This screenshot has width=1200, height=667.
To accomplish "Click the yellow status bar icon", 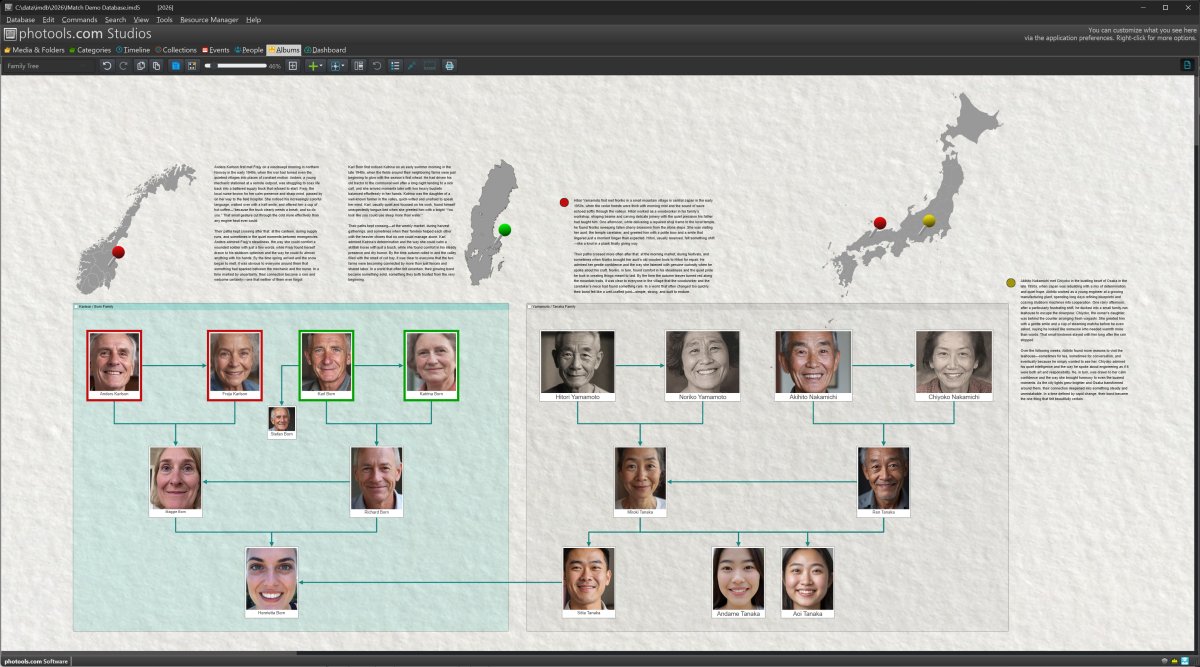I will tap(1173, 661).
